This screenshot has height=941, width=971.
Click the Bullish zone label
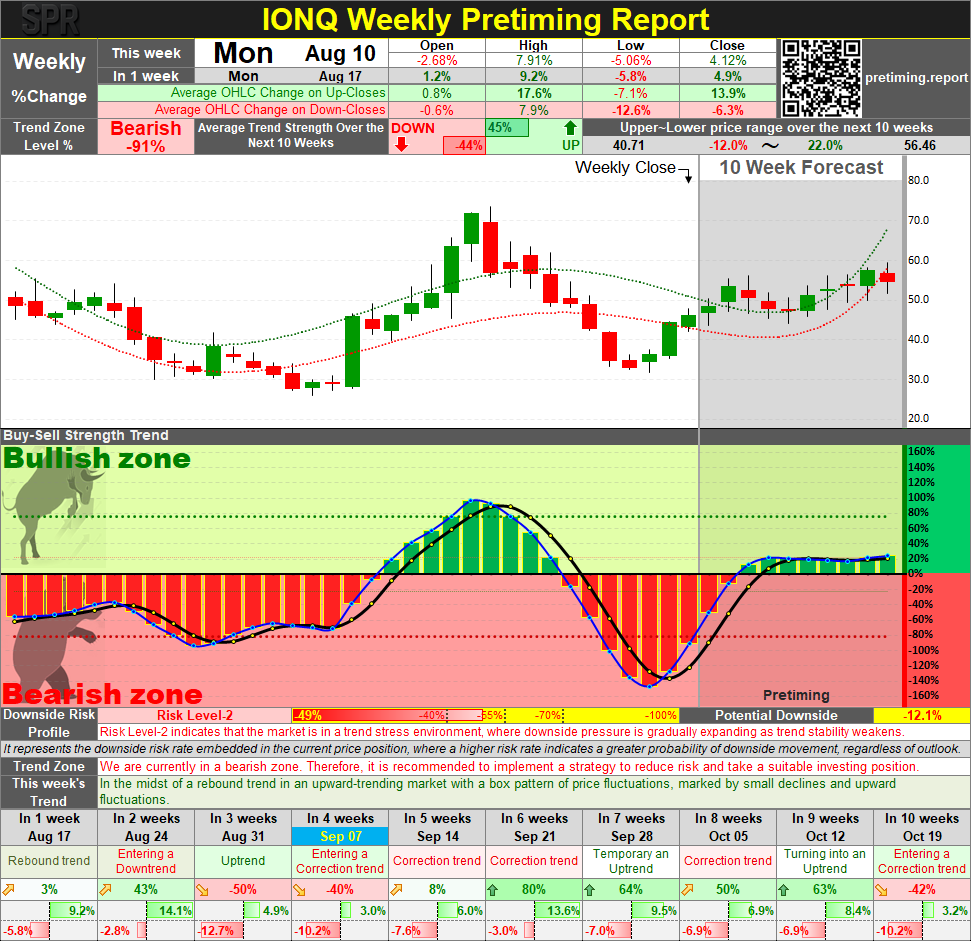pos(97,459)
